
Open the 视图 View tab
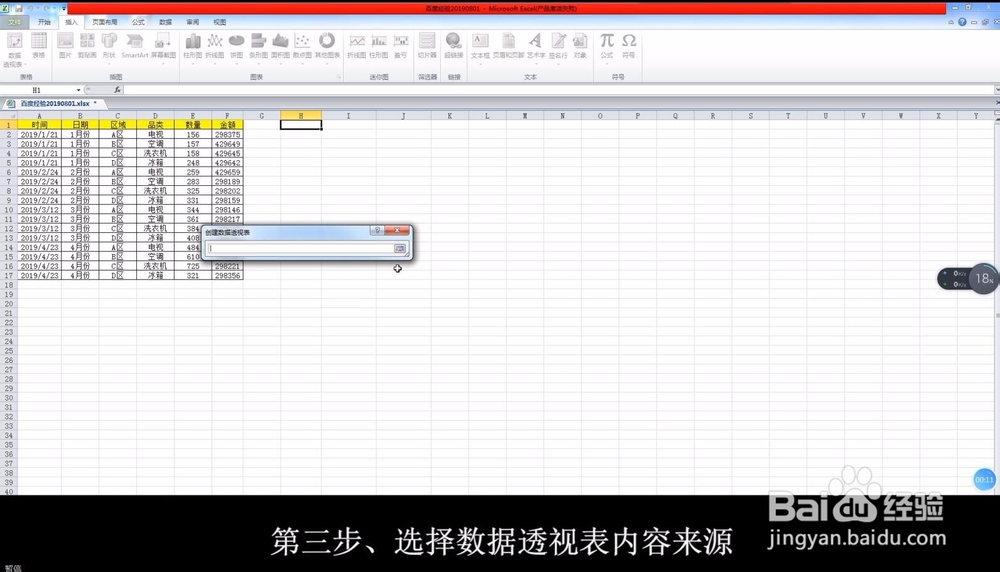click(x=220, y=22)
